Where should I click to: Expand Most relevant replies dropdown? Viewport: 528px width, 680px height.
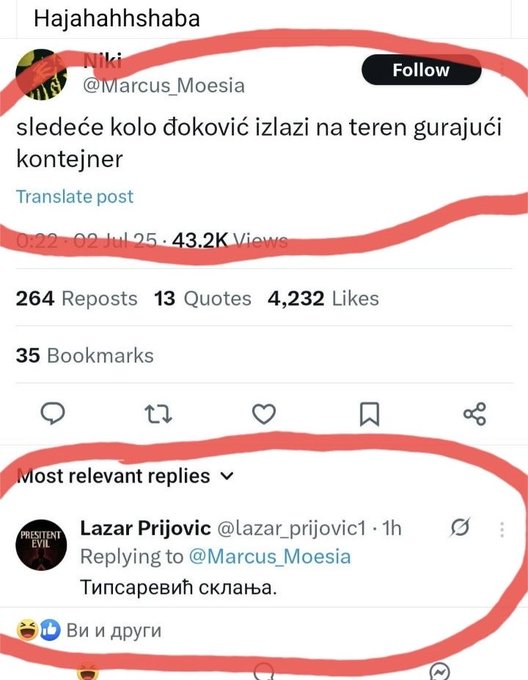click(125, 476)
